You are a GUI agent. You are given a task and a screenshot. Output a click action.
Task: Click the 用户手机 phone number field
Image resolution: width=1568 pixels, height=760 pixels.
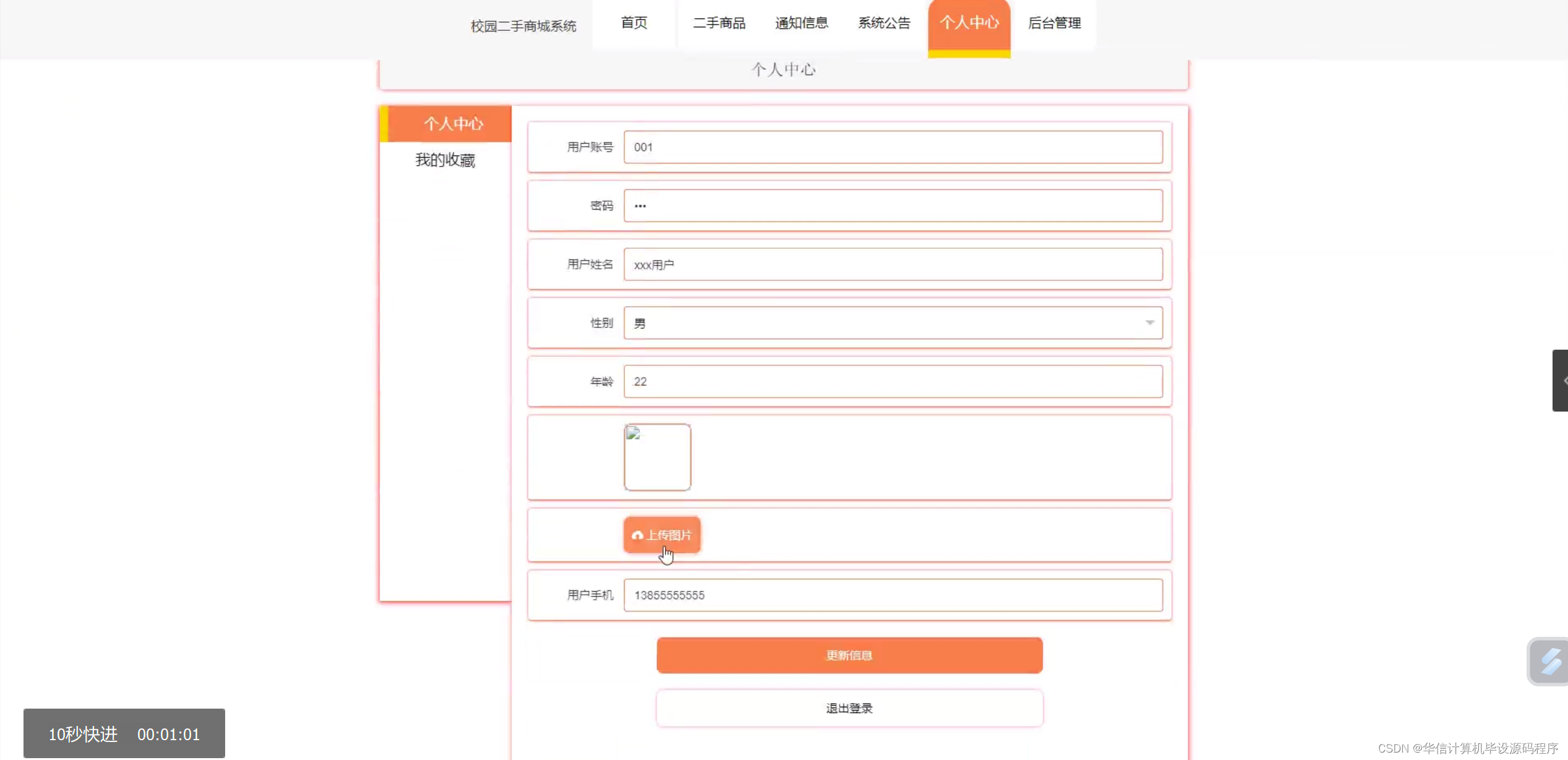click(893, 595)
